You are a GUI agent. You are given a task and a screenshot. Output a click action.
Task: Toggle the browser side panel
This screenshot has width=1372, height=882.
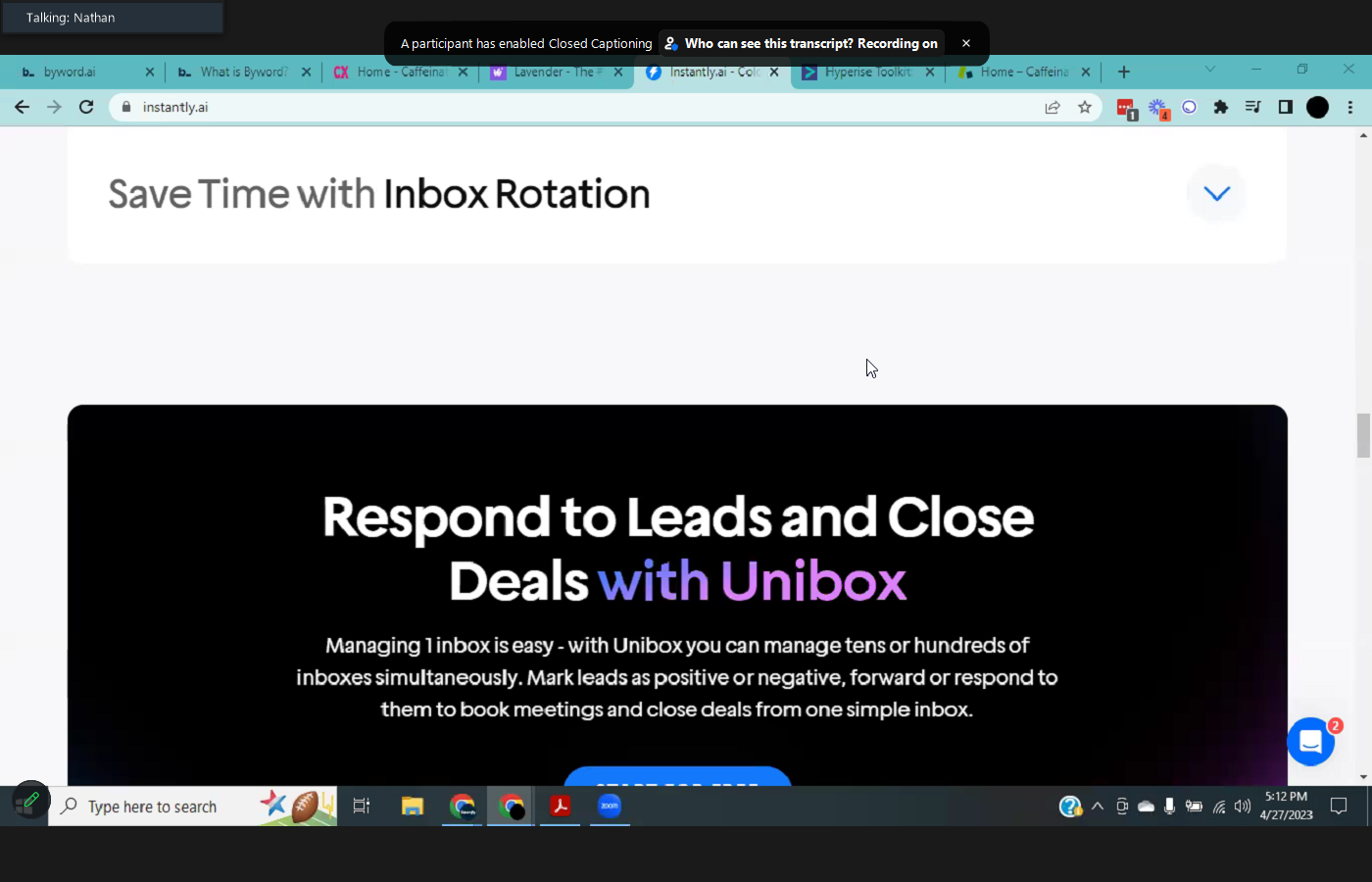pyautogui.click(x=1285, y=107)
